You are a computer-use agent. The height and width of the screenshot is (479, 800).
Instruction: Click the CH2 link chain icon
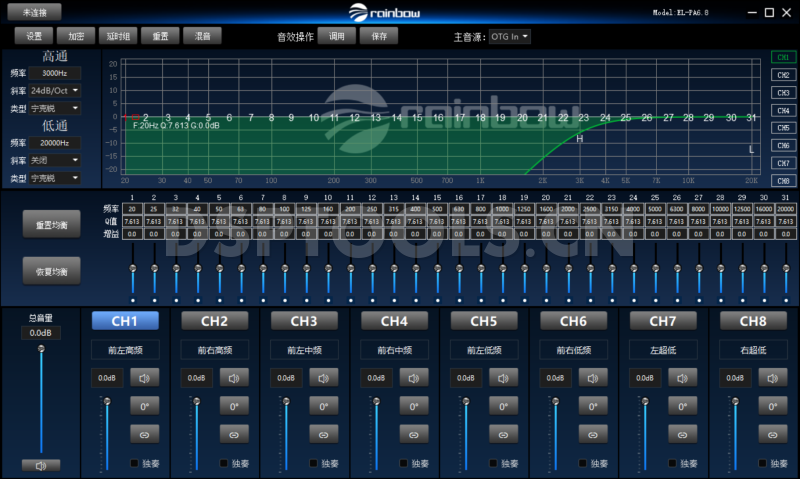coord(234,434)
